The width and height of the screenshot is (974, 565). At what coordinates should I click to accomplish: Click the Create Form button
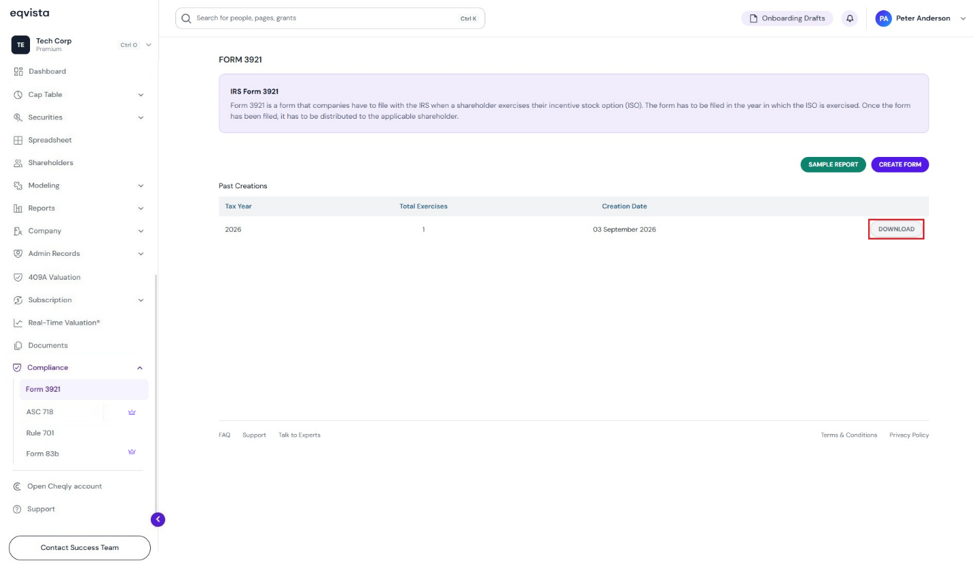899,165
